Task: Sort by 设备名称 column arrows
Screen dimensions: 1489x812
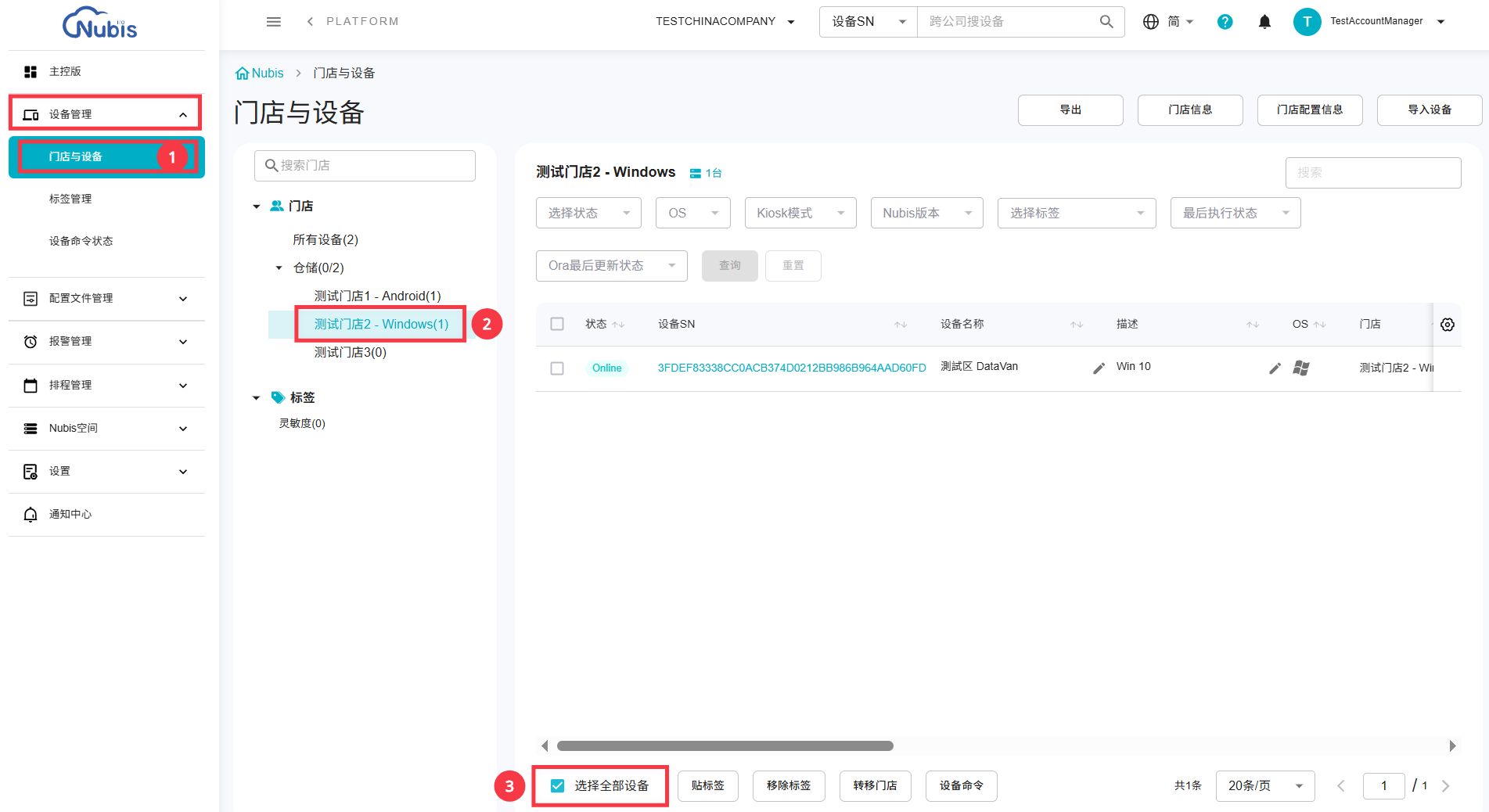Action: [1077, 325]
